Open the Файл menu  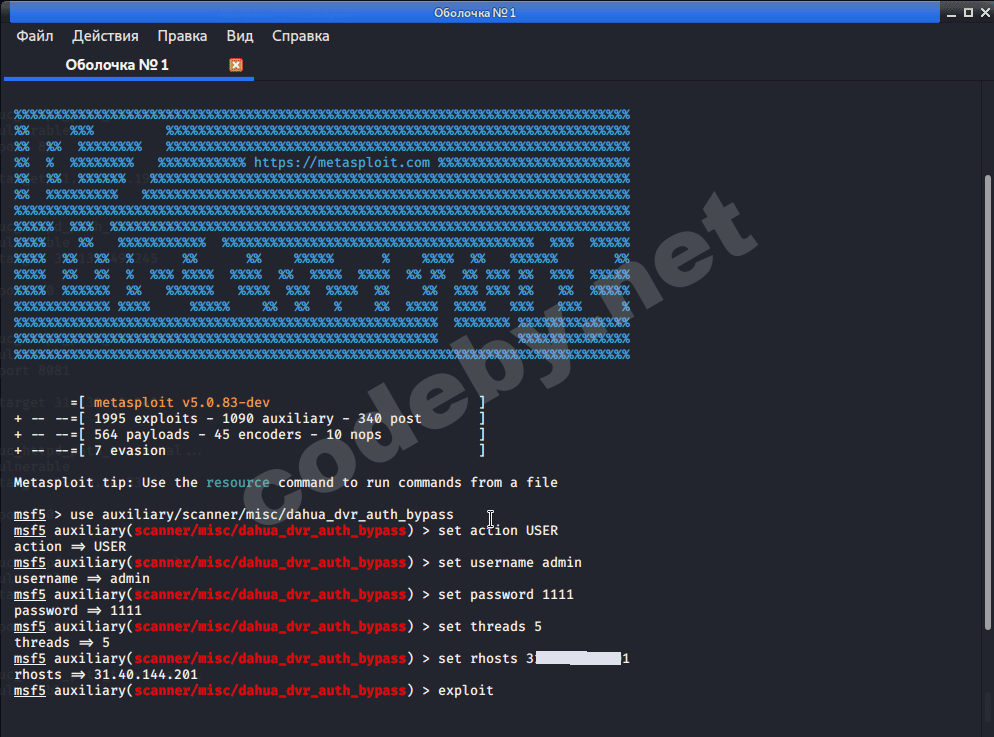coord(35,36)
